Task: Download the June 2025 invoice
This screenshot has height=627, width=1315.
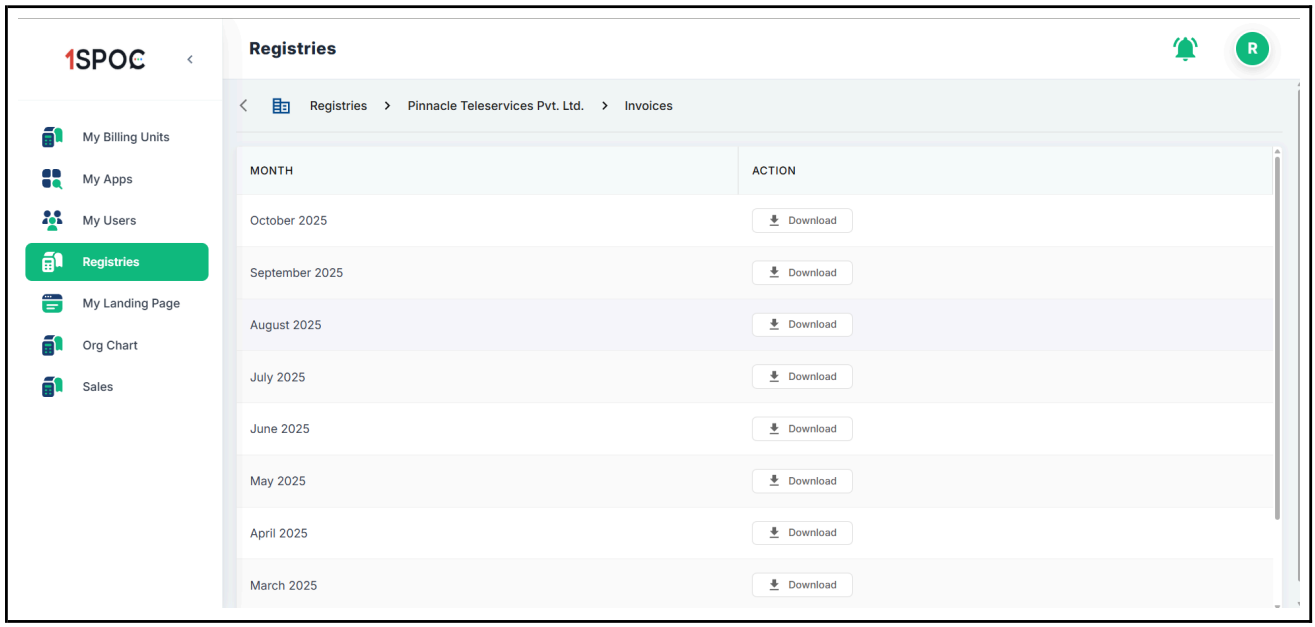Action: point(802,429)
